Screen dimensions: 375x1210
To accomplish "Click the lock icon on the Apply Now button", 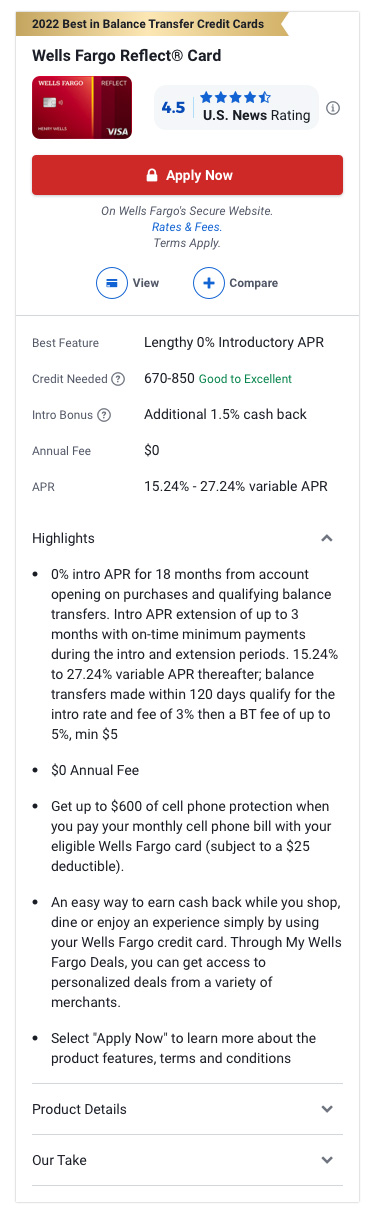I will 152,175.
